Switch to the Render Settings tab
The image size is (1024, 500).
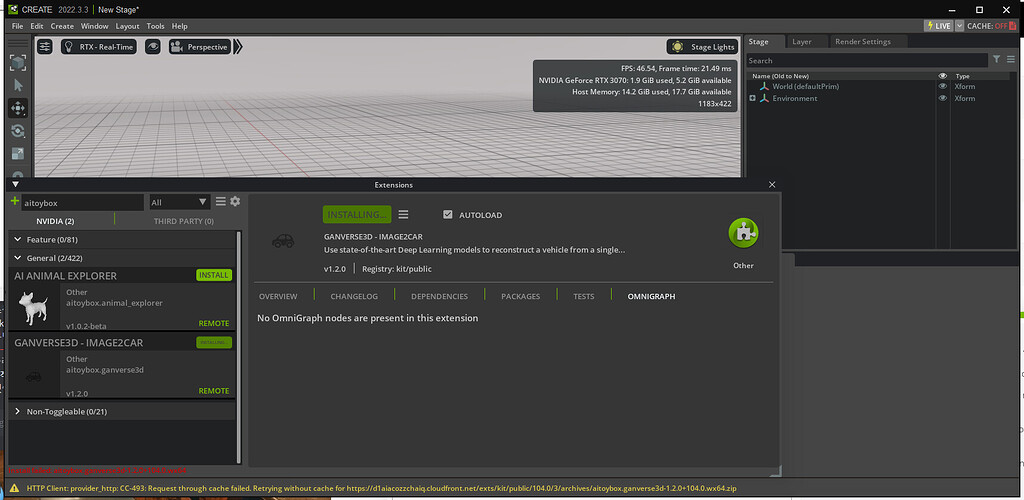862,42
